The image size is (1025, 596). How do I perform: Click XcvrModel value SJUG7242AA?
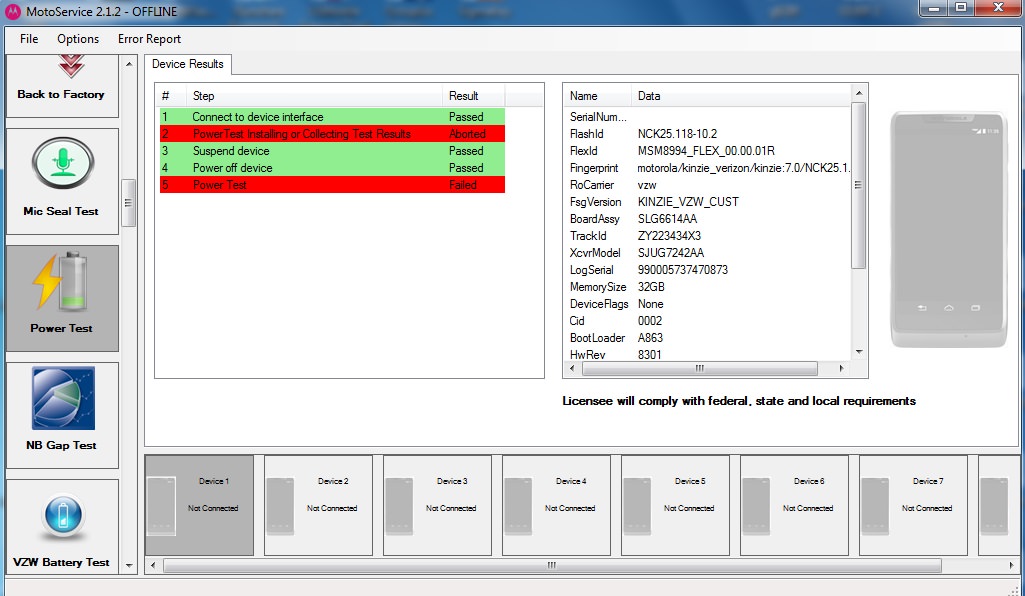click(671, 253)
